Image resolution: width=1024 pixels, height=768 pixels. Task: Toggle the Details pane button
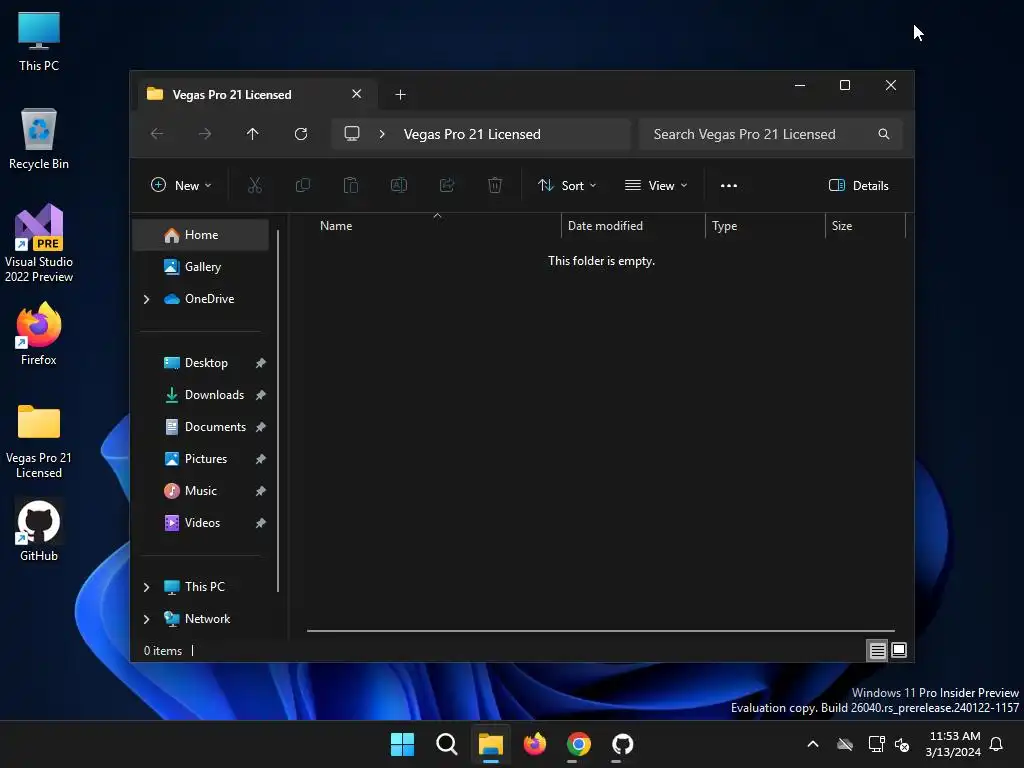point(859,186)
